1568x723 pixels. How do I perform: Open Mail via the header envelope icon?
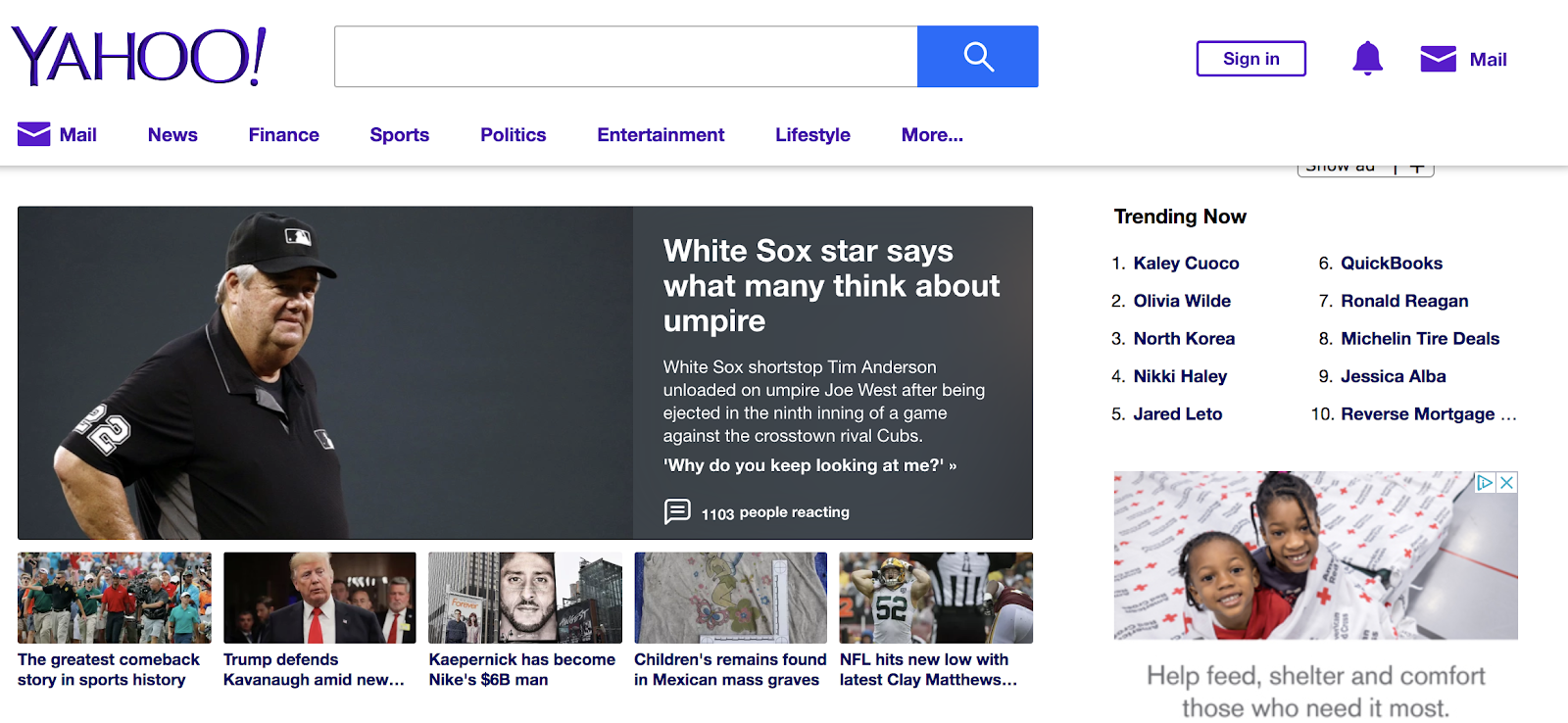pos(1438,59)
